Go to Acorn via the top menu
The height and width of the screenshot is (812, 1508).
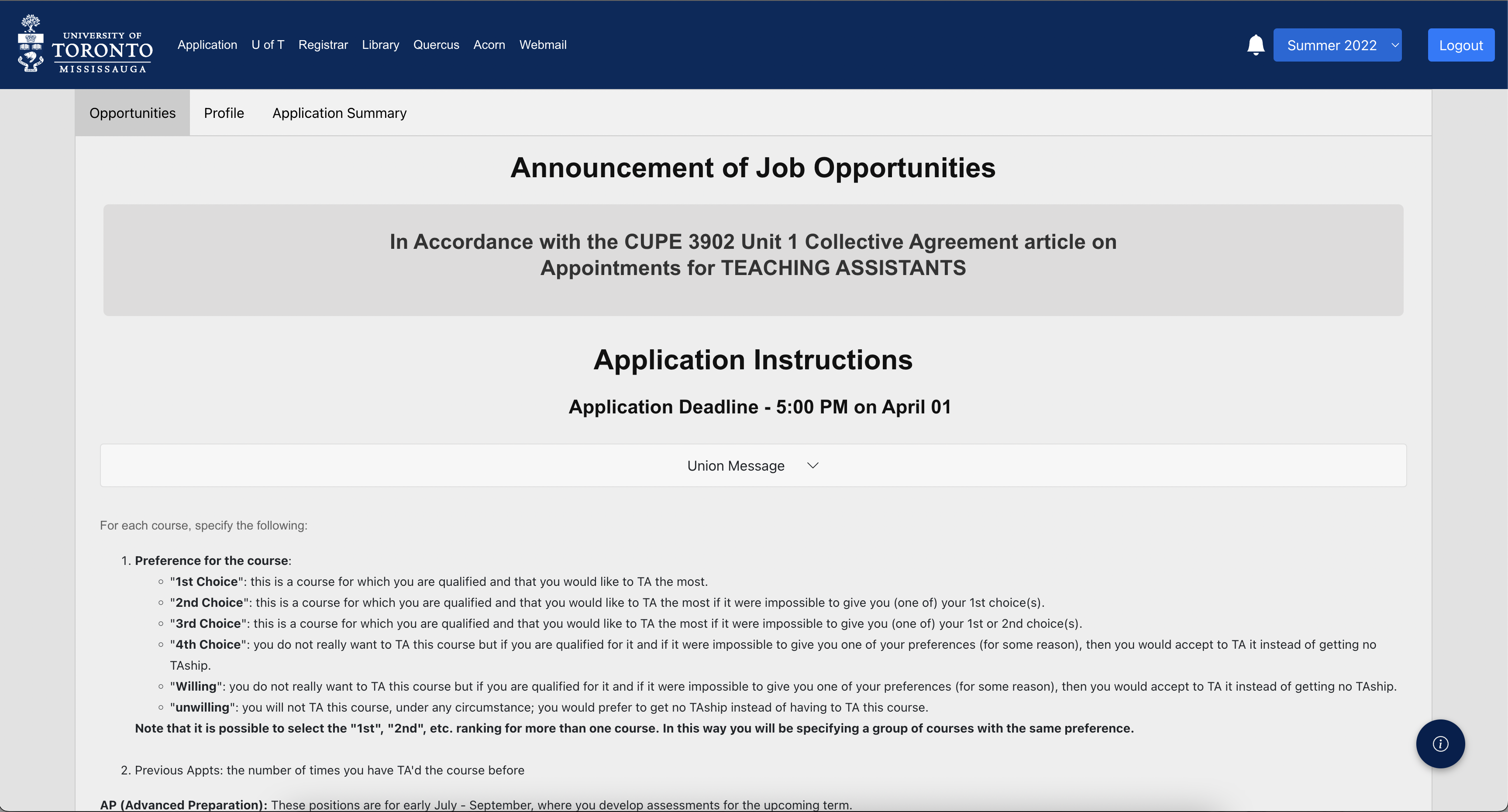coord(489,45)
